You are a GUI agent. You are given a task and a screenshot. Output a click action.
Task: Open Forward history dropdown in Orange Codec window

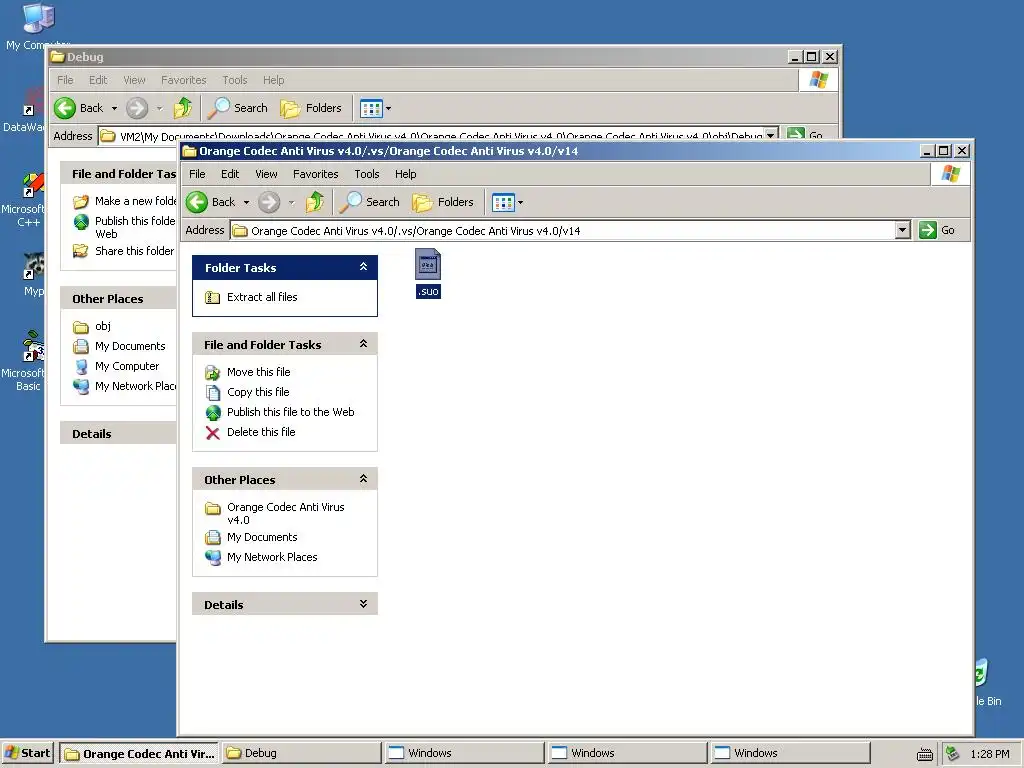(291, 202)
